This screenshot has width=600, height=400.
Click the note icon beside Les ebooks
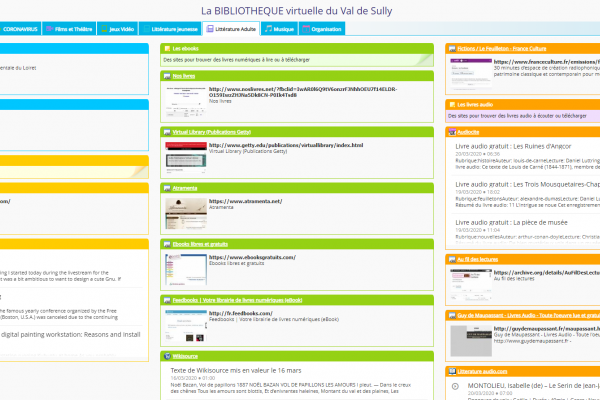coord(167,49)
